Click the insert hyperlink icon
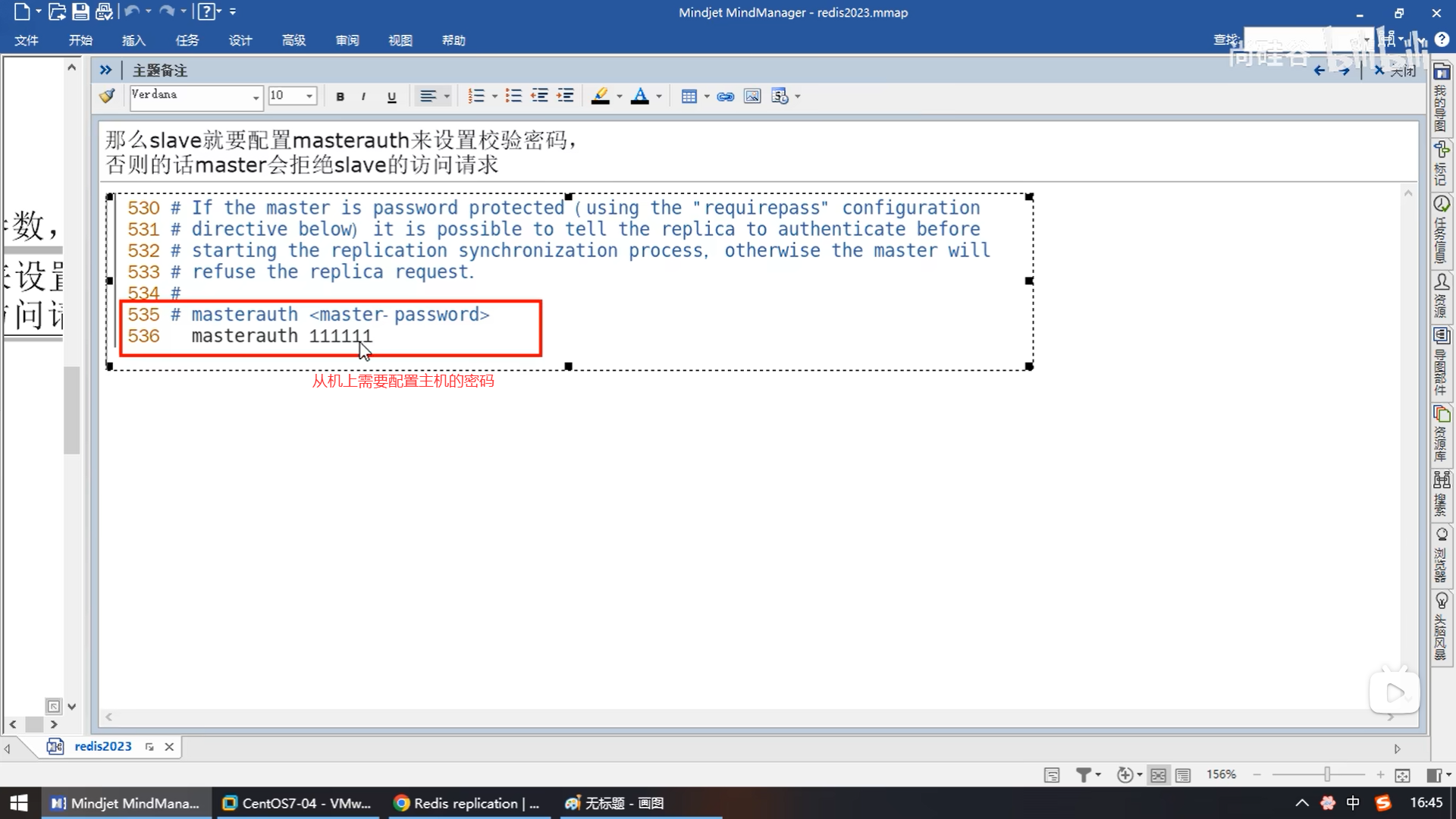This screenshot has height=819, width=1456. click(x=725, y=96)
